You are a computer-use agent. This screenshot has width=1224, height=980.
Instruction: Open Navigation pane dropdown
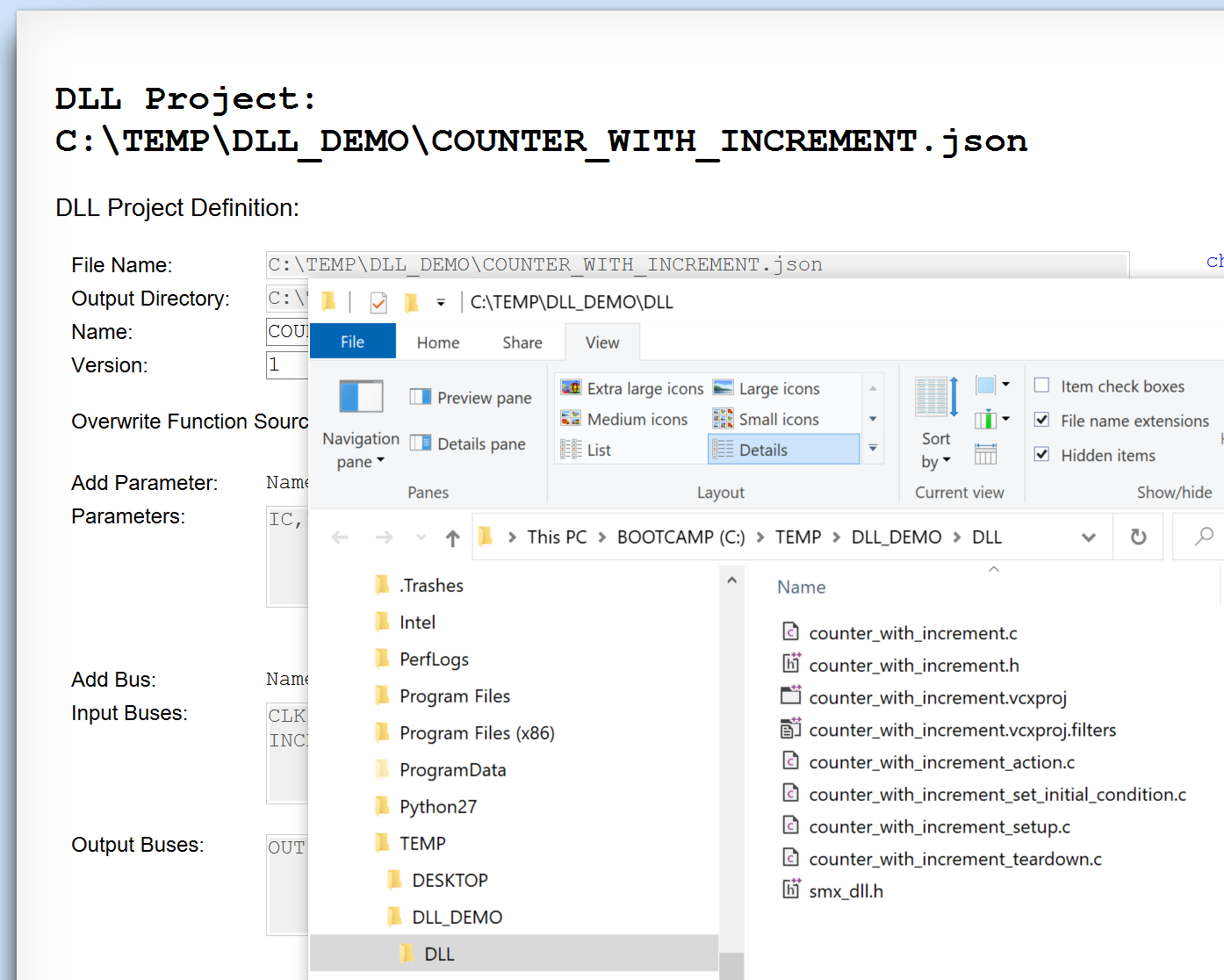[361, 450]
